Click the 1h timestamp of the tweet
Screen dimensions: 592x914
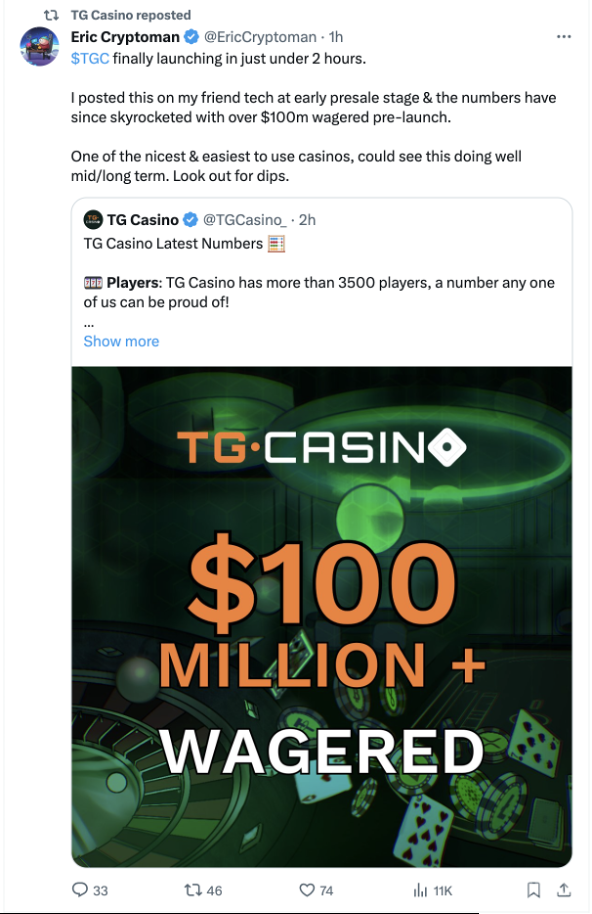pos(336,37)
